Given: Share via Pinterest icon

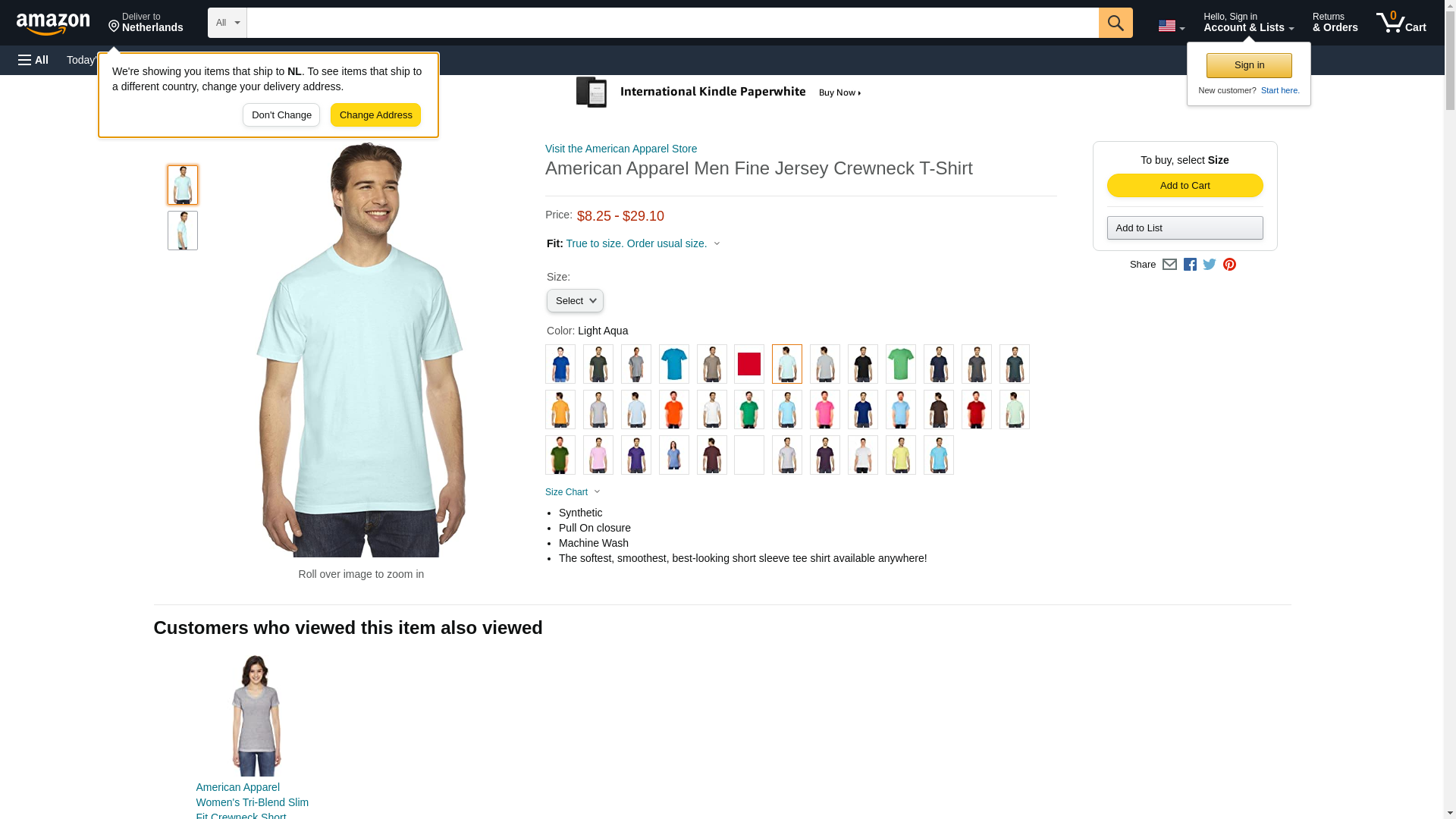Looking at the screenshot, I should pos(1229,265).
